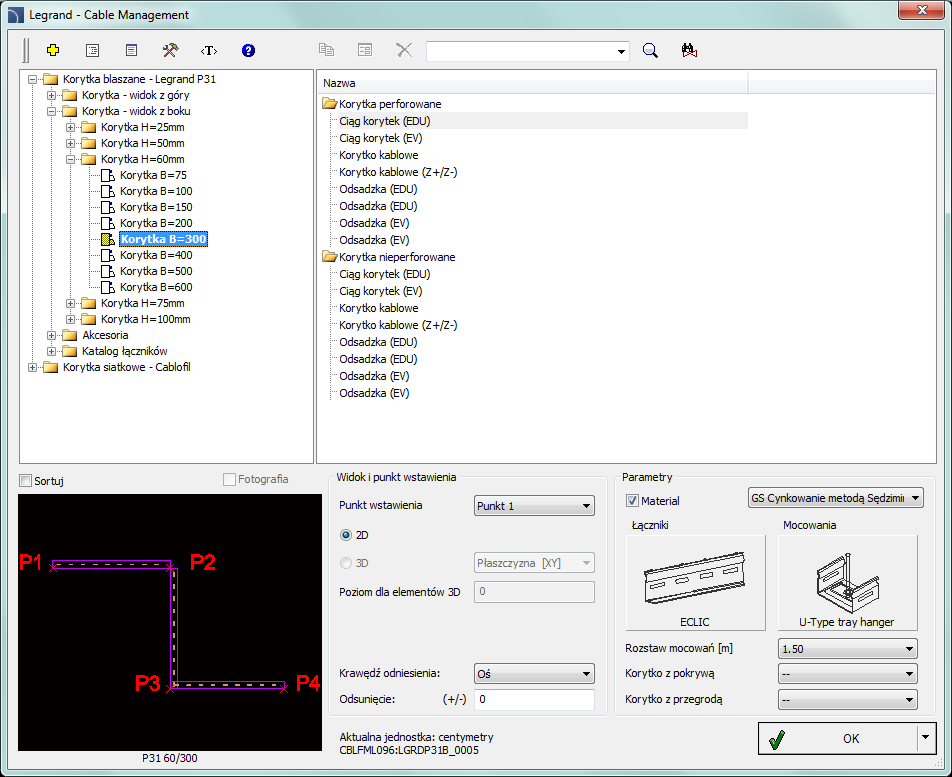Click the yellow plus add icon
Screen dimensions: 952x777
point(53,50)
